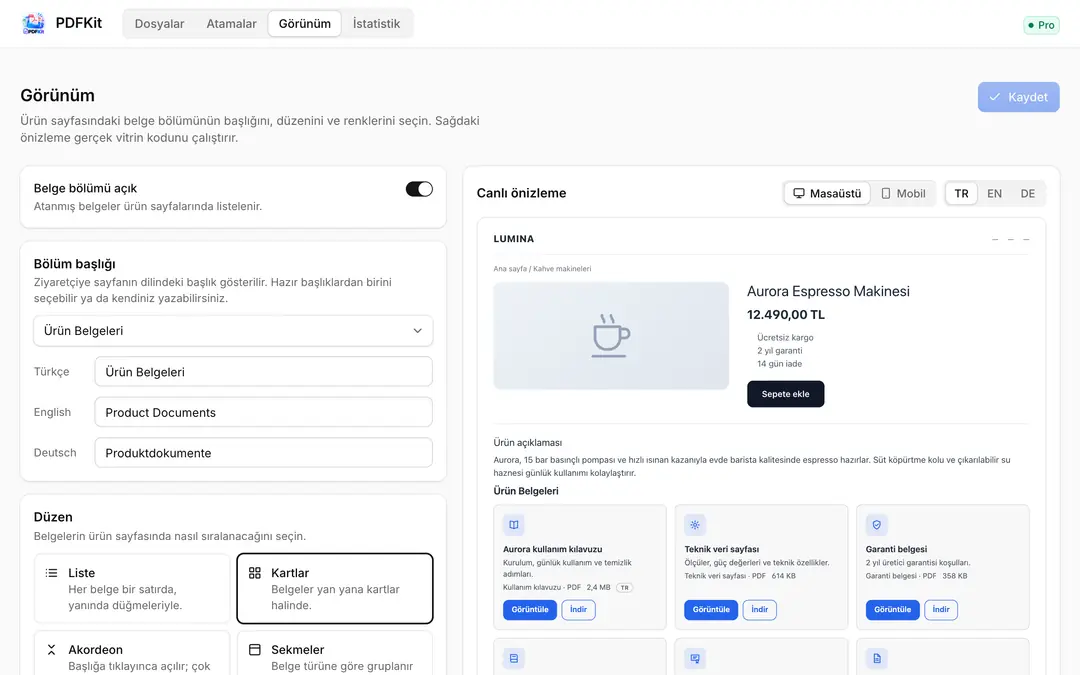This screenshot has width=1080, height=675.
Task: Open the Dosyalar tab
Action: 159,23
